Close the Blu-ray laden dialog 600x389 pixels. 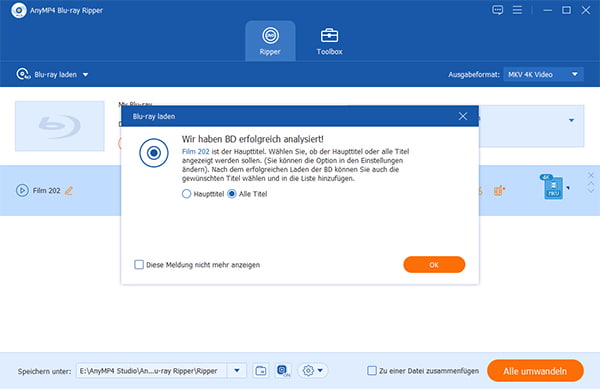coord(463,116)
